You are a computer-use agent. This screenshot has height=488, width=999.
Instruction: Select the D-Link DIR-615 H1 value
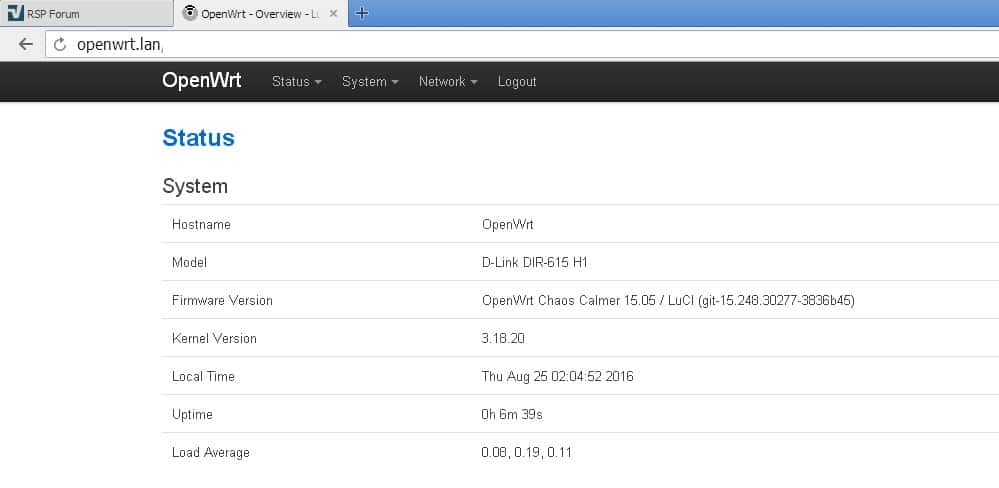(x=535, y=262)
